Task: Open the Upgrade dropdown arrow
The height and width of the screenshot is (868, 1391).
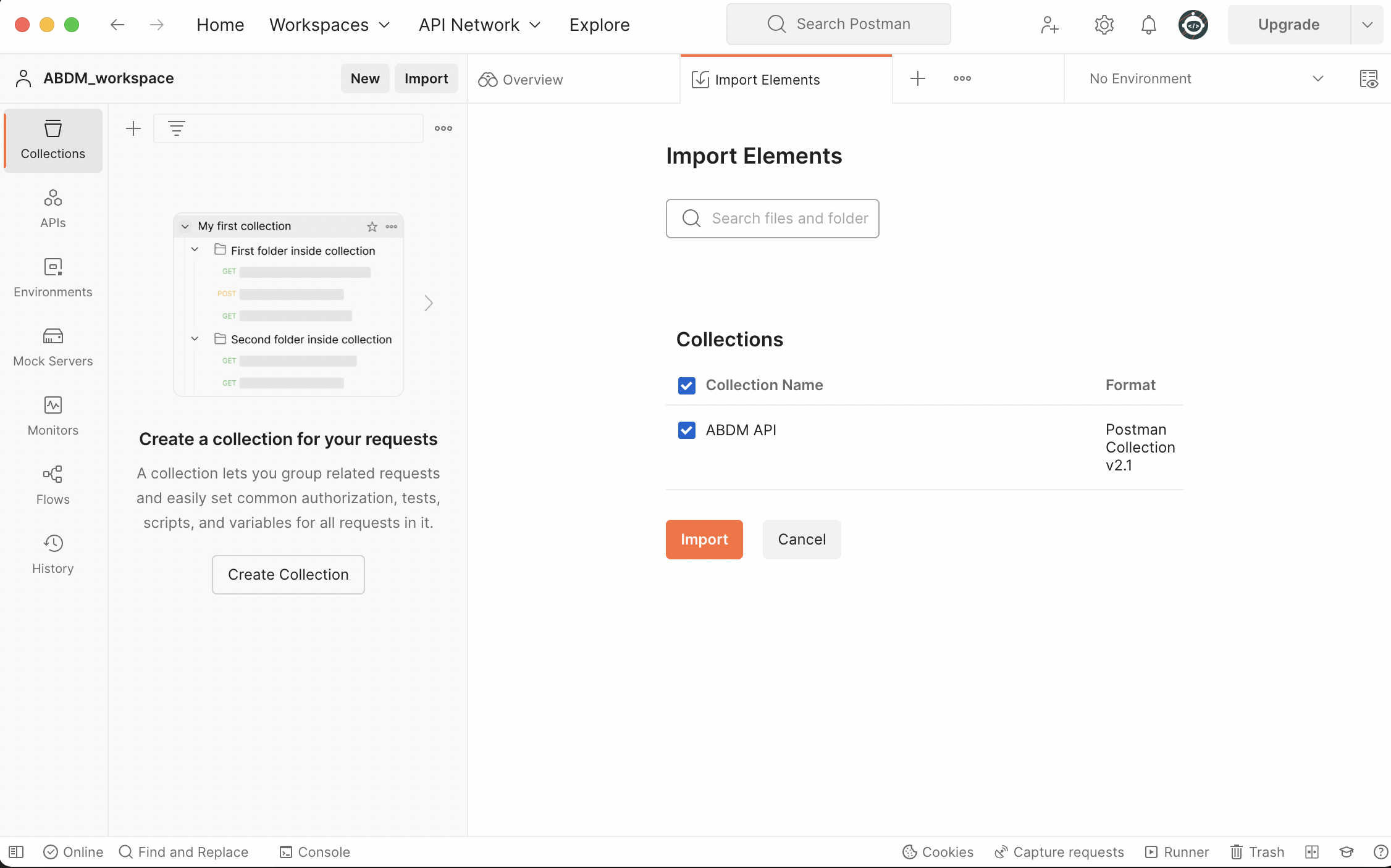Action: [x=1367, y=25]
